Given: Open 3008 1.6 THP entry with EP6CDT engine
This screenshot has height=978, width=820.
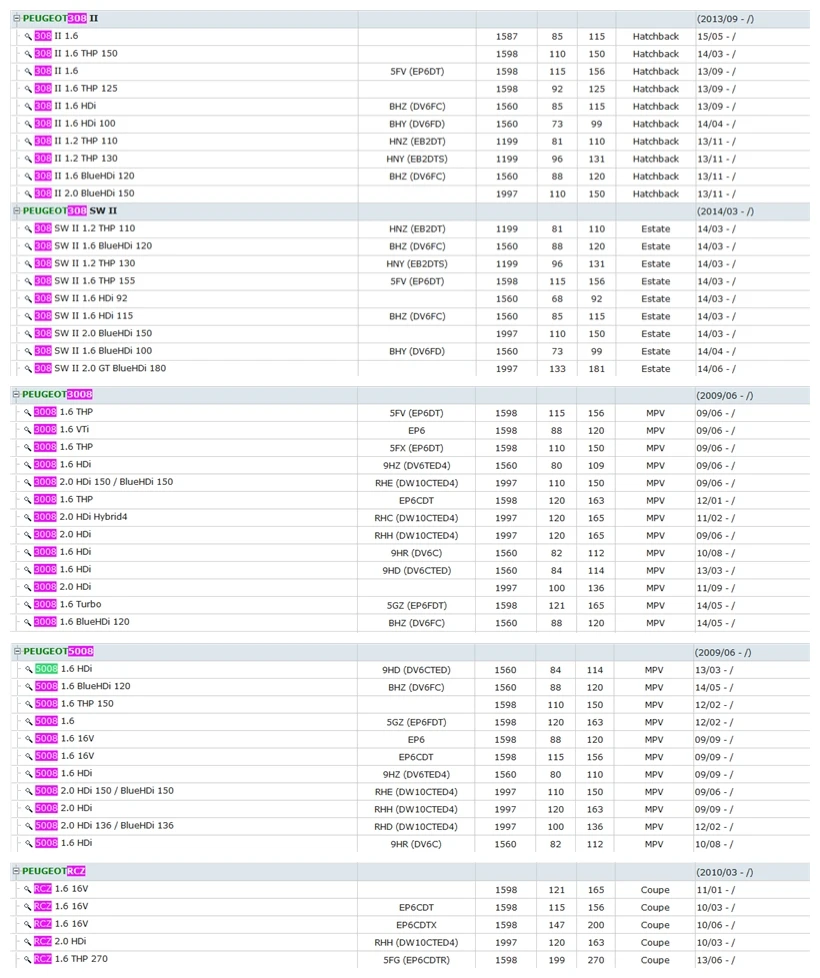Looking at the screenshot, I should (x=63, y=499).
